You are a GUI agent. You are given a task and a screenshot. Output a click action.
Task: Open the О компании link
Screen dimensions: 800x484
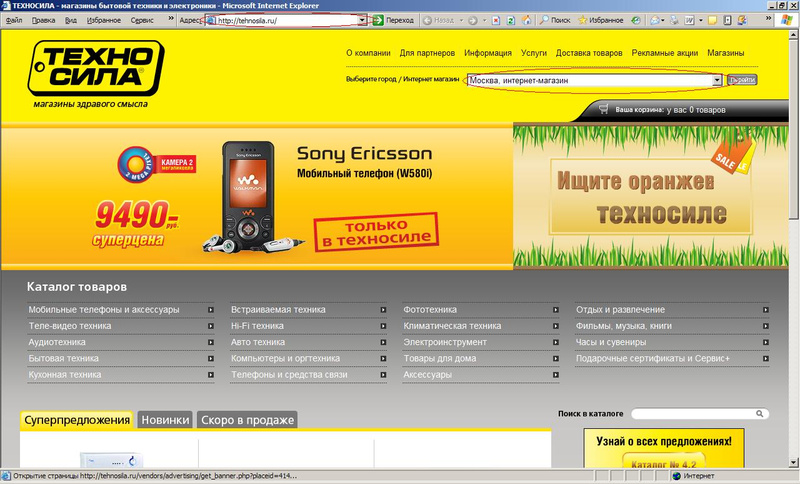coord(368,53)
